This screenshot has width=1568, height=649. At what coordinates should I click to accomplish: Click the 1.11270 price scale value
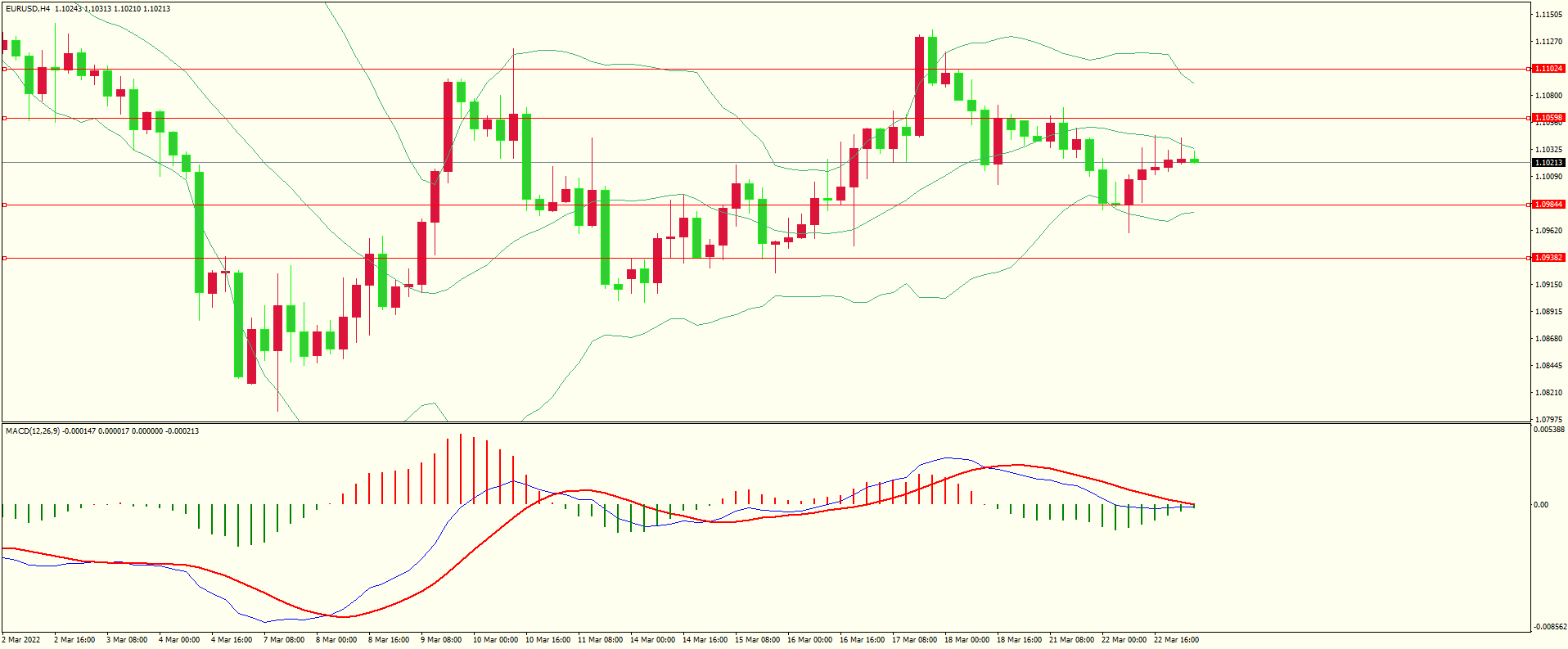tap(1549, 42)
